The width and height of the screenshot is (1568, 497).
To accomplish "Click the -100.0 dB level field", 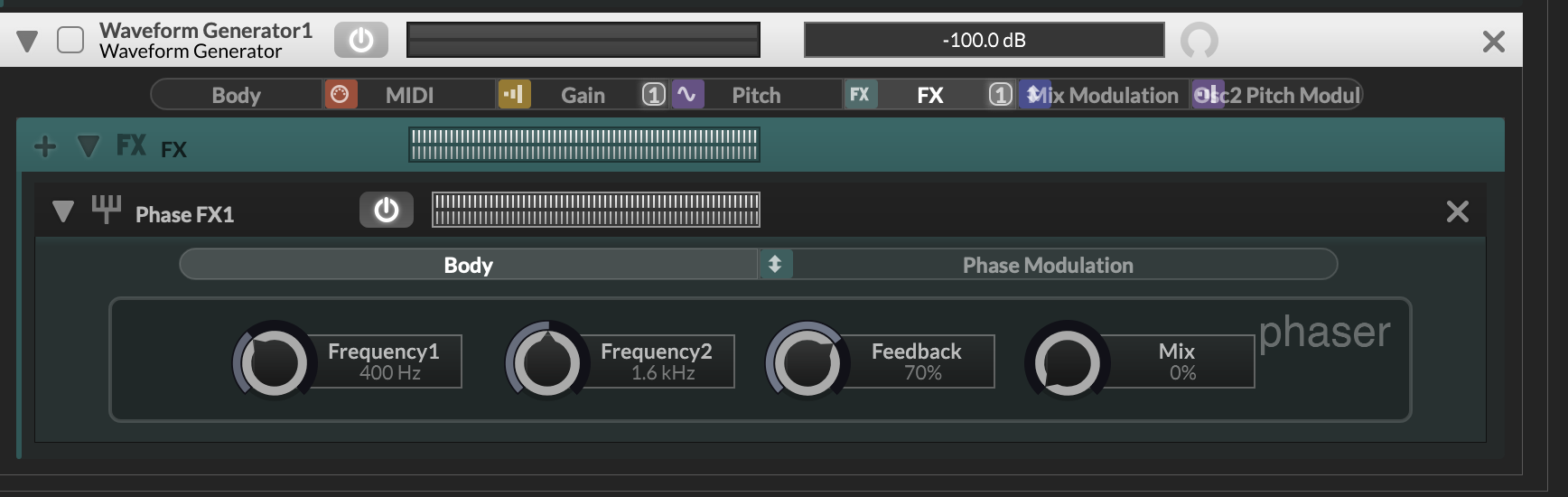I will [984, 41].
